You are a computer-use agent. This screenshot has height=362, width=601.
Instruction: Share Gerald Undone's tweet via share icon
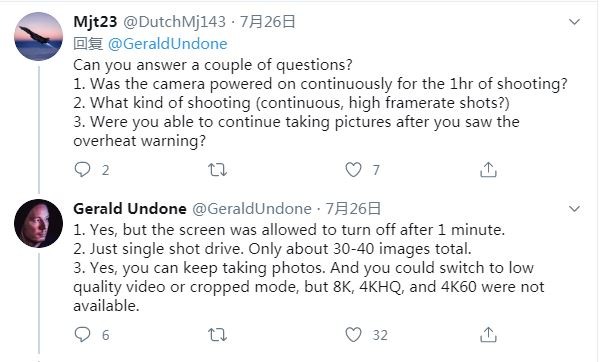(488, 334)
